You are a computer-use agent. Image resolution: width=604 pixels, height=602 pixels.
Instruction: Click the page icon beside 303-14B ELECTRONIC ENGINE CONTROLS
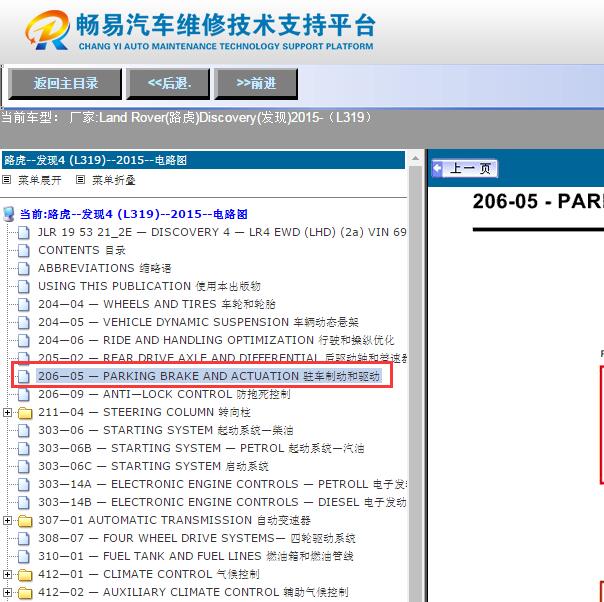[x=24, y=503]
